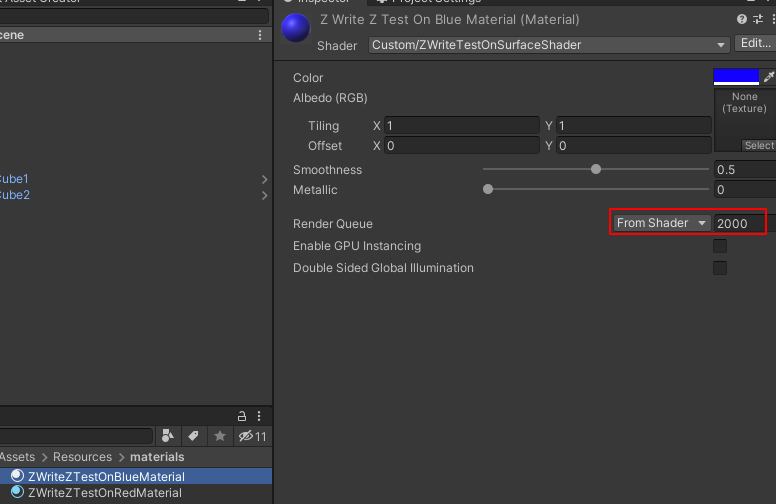Open the blue Color swatch picker

(736, 77)
